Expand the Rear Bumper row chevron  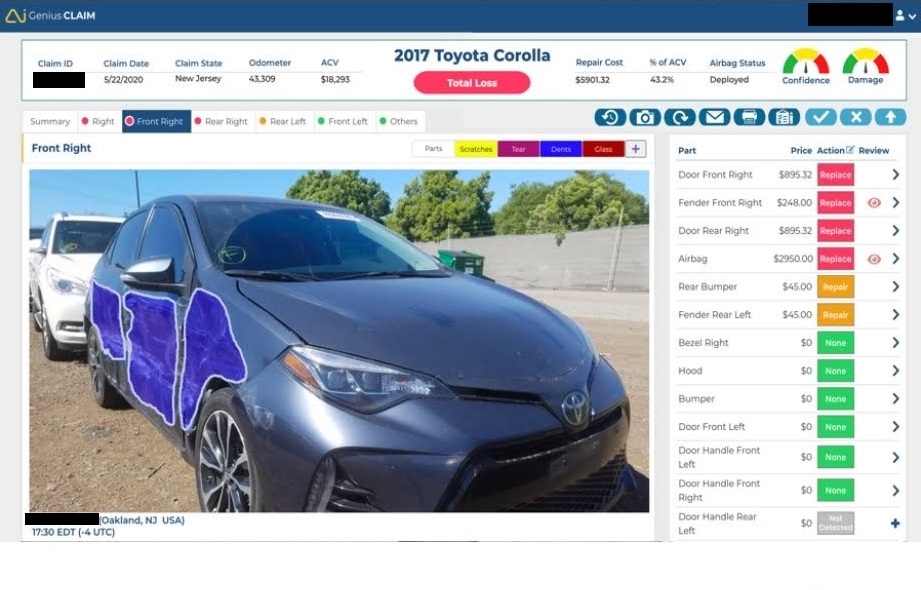895,287
